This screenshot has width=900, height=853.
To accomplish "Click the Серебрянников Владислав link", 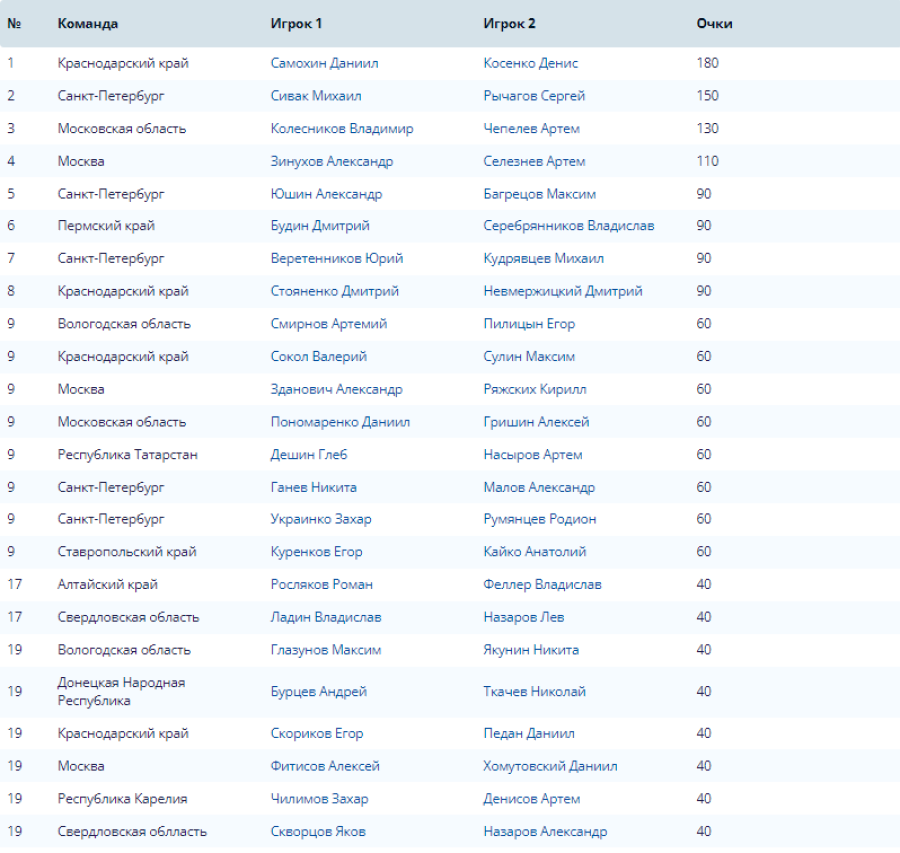I will pos(568,226).
